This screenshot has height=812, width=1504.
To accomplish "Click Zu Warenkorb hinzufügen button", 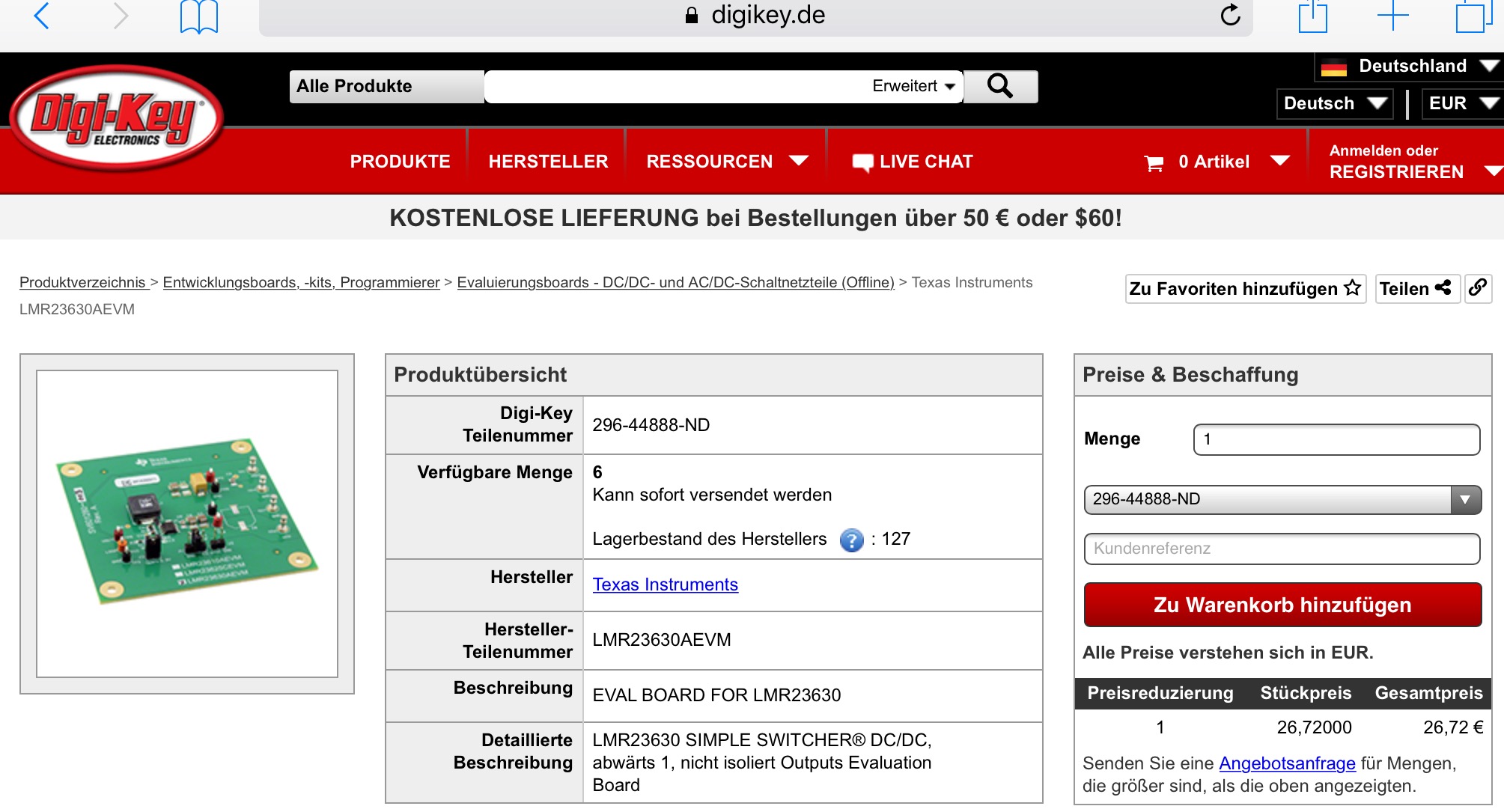I will point(1282,605).
